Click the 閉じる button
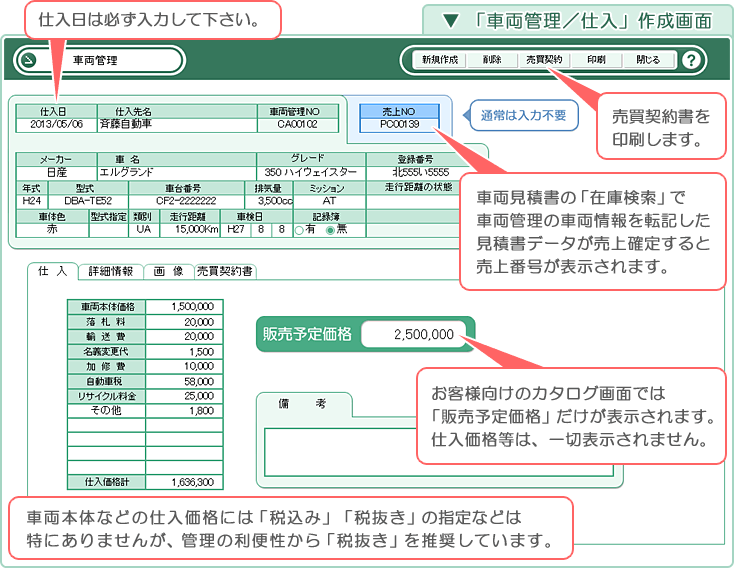 (648, 60)
